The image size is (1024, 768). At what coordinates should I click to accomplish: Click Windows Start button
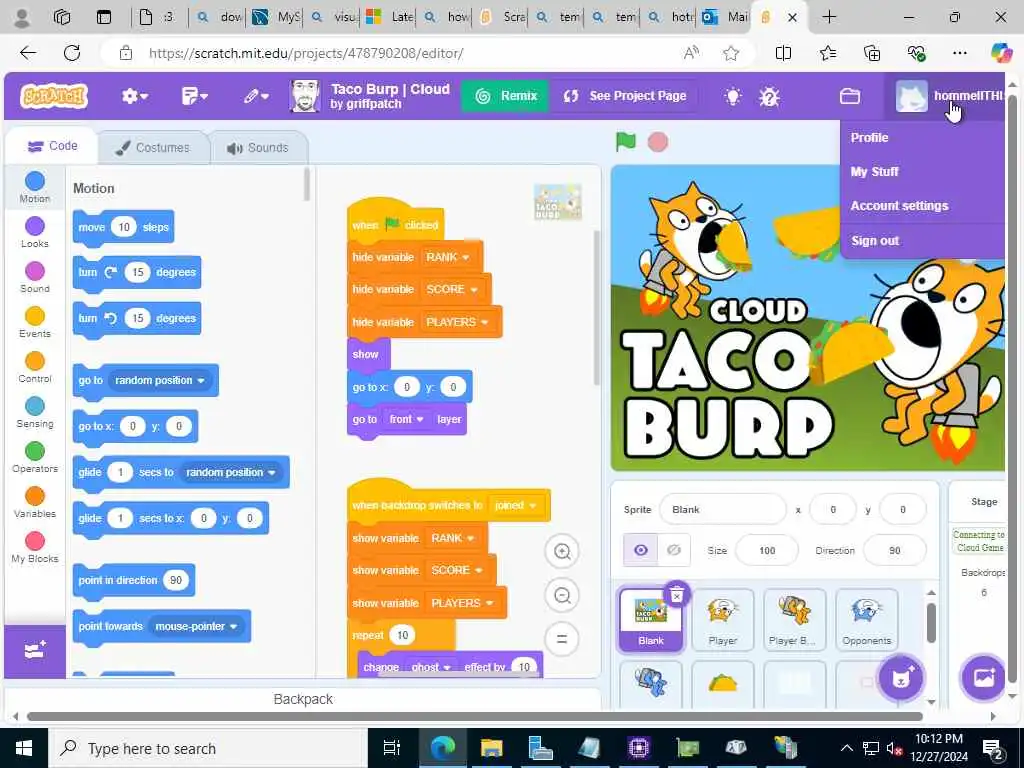(x=24, y=748)
